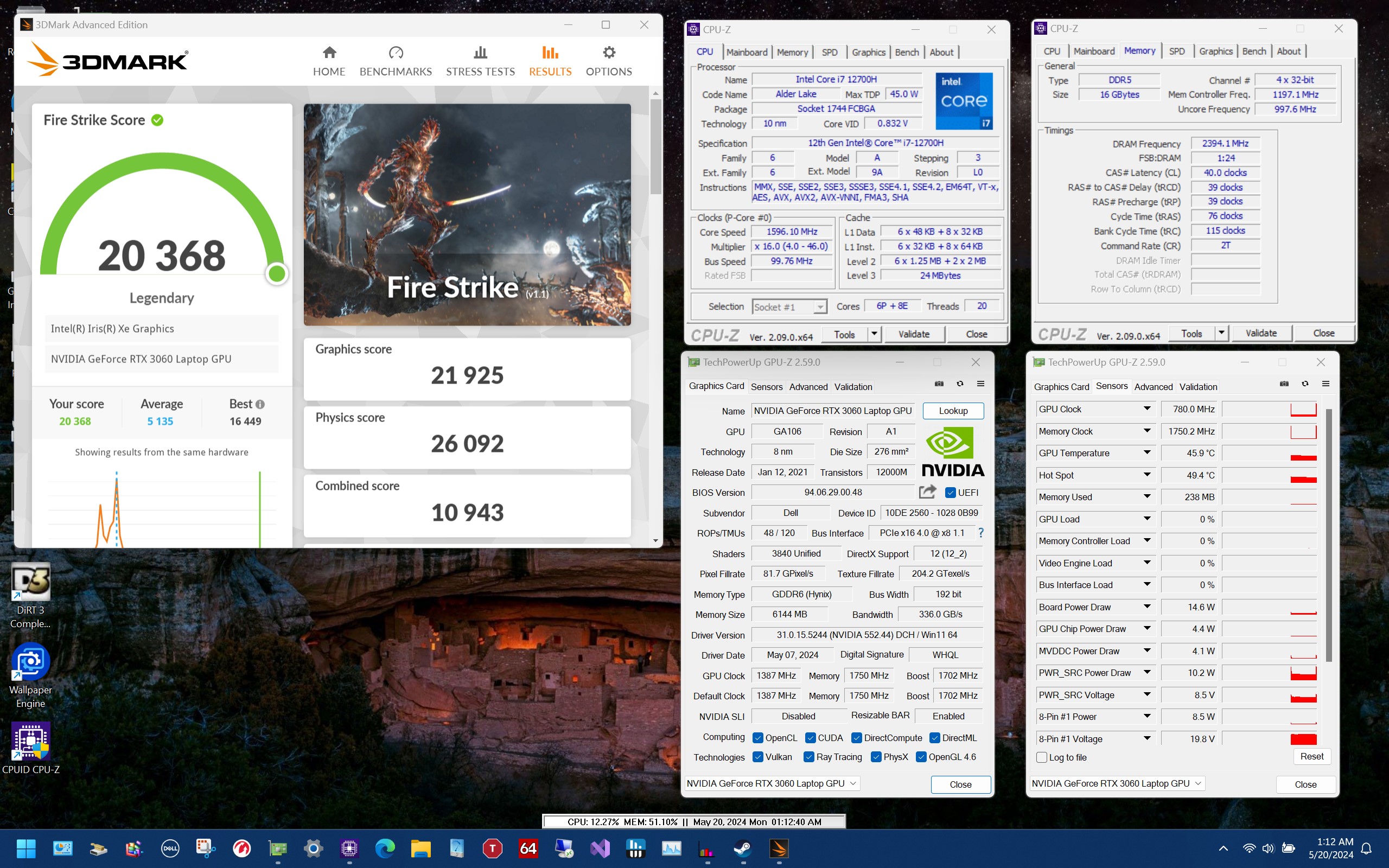1389x868 pixels.
Task: Click Validate in CPU-Z CPU window
Action: pos(914,334)
